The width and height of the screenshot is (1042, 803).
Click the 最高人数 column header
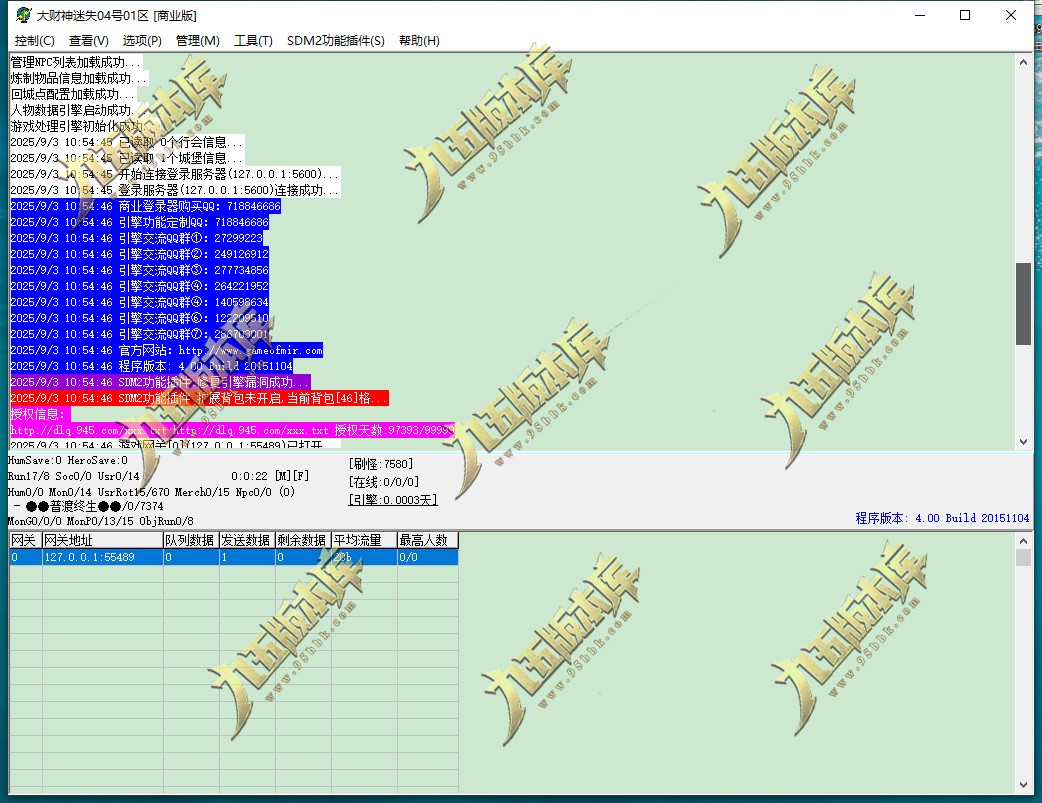point(428,540)
